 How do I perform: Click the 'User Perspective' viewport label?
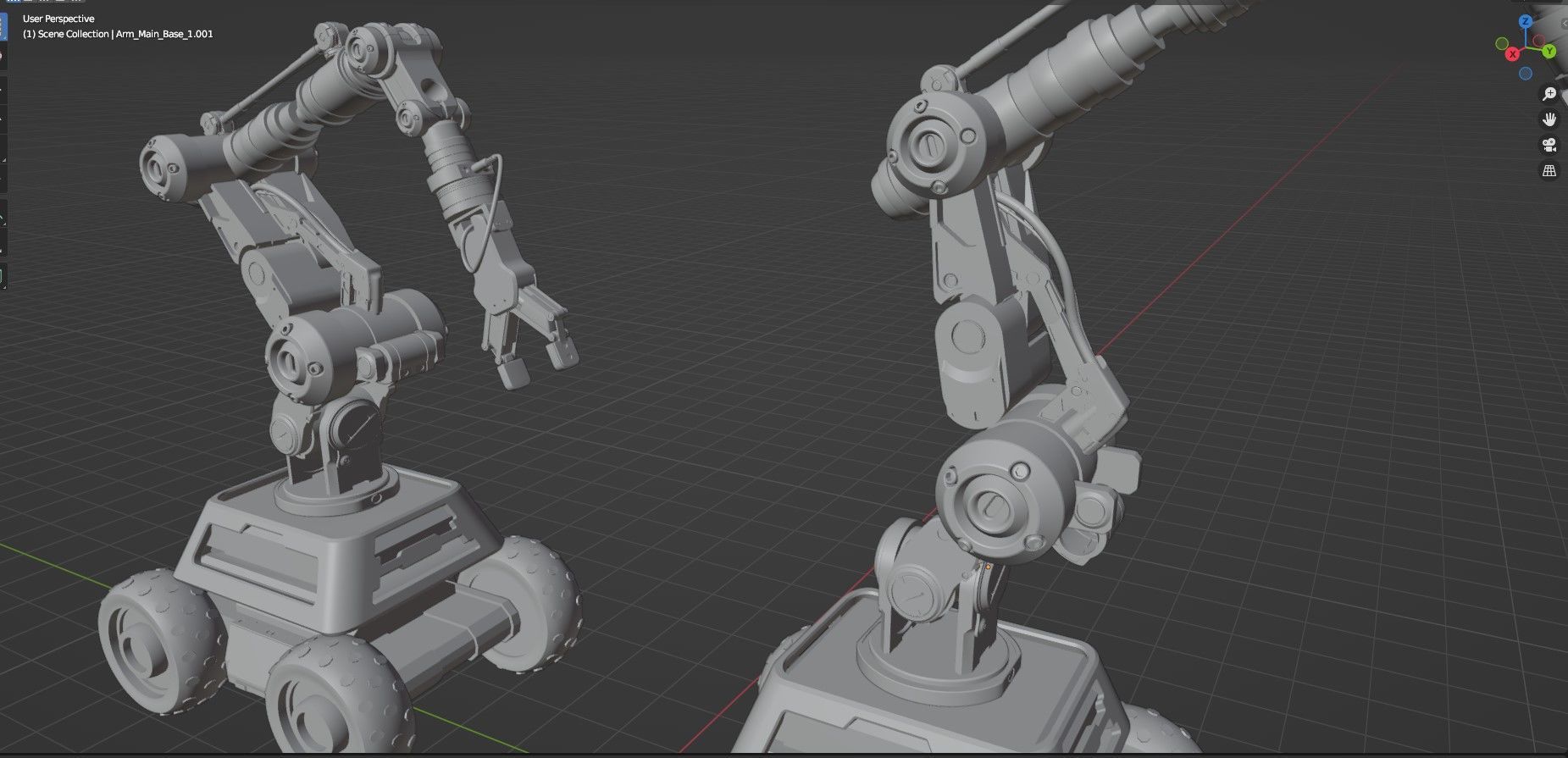tap(58, 19)
